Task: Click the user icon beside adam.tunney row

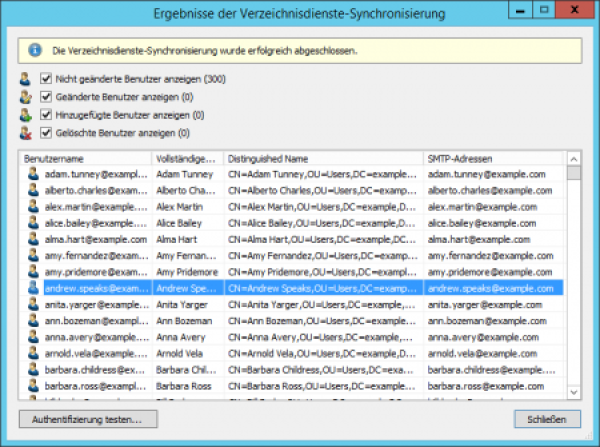Action: 33,174
